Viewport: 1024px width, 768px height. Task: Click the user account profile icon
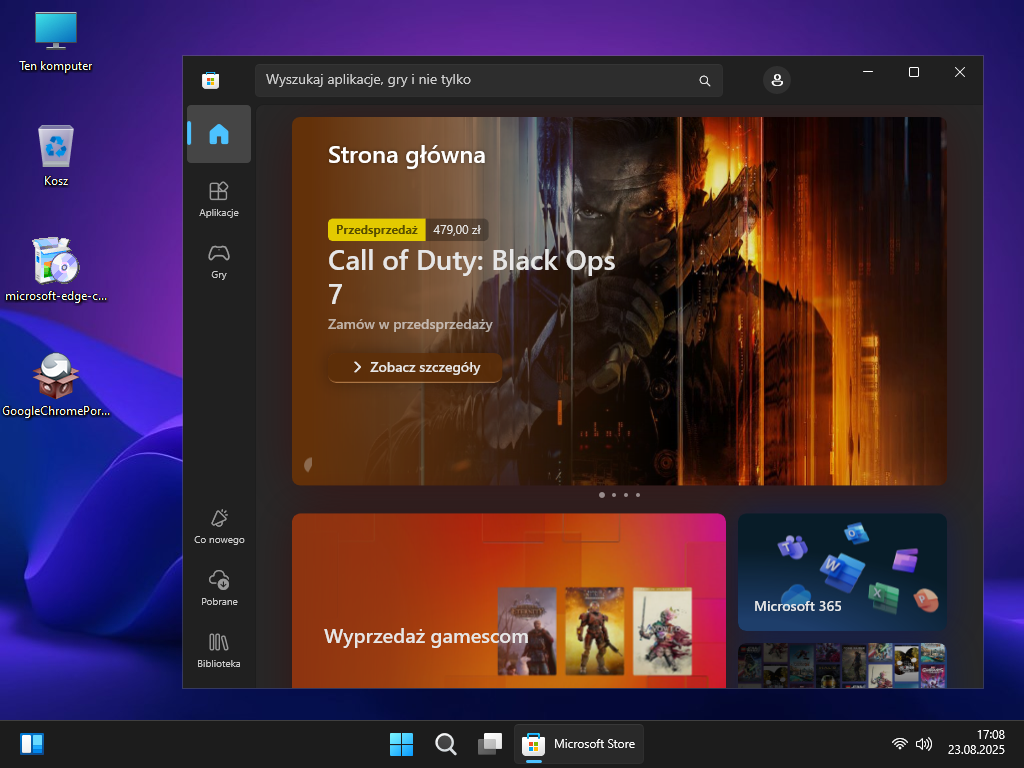click(x=776, y=80)
